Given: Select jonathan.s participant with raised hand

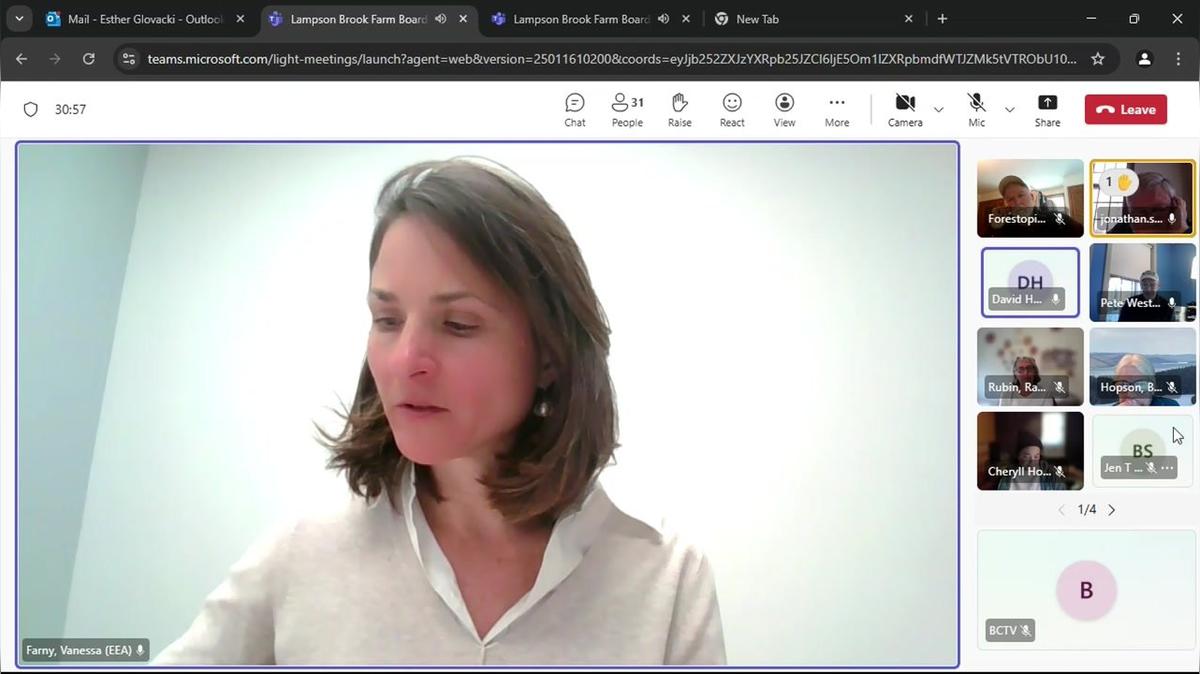Looking at the screenshot, I should 1143,197.
